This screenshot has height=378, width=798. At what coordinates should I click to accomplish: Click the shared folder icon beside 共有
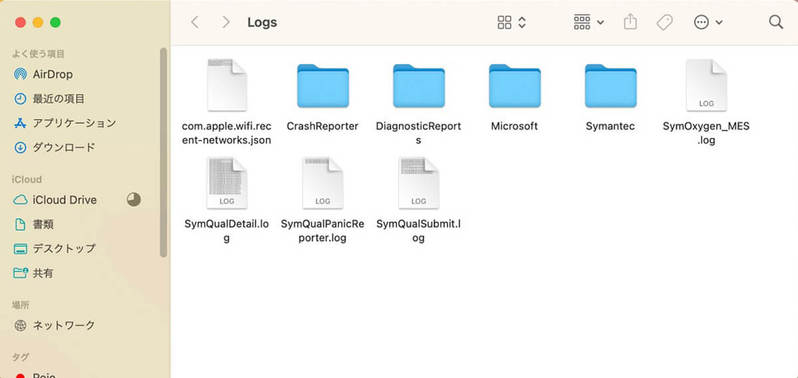pyautogui.click(x=20, y=273)
